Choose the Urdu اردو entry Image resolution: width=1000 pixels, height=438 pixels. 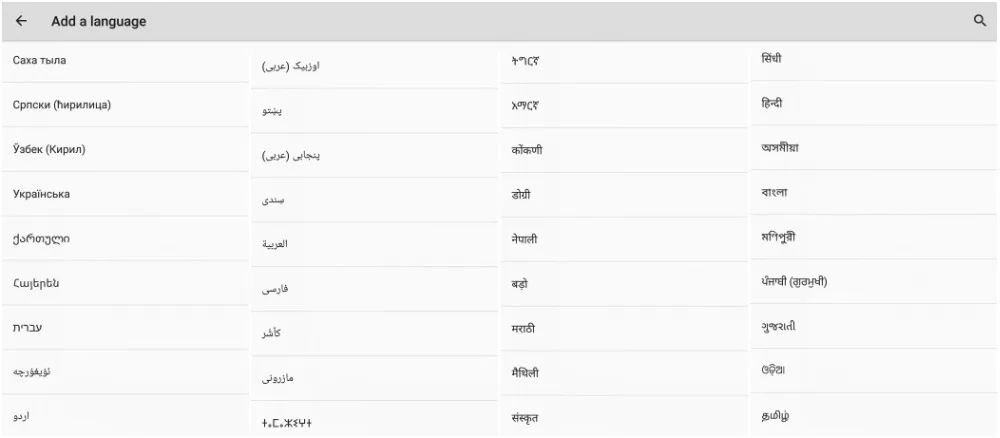[x=125, y=416]
